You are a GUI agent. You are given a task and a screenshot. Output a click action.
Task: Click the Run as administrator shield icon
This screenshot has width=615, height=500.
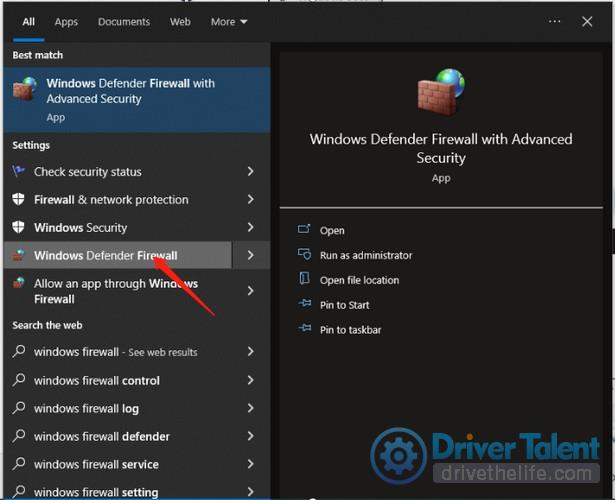coord(304,254)
